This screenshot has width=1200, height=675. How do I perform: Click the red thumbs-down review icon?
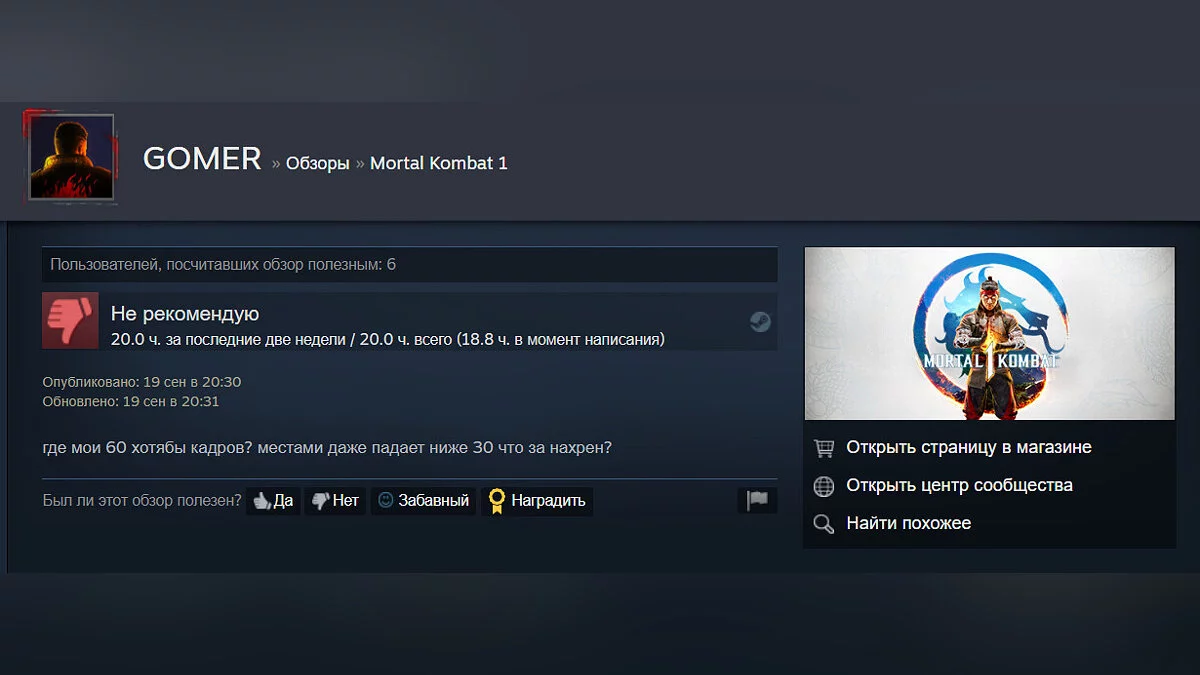click(70, 320)
